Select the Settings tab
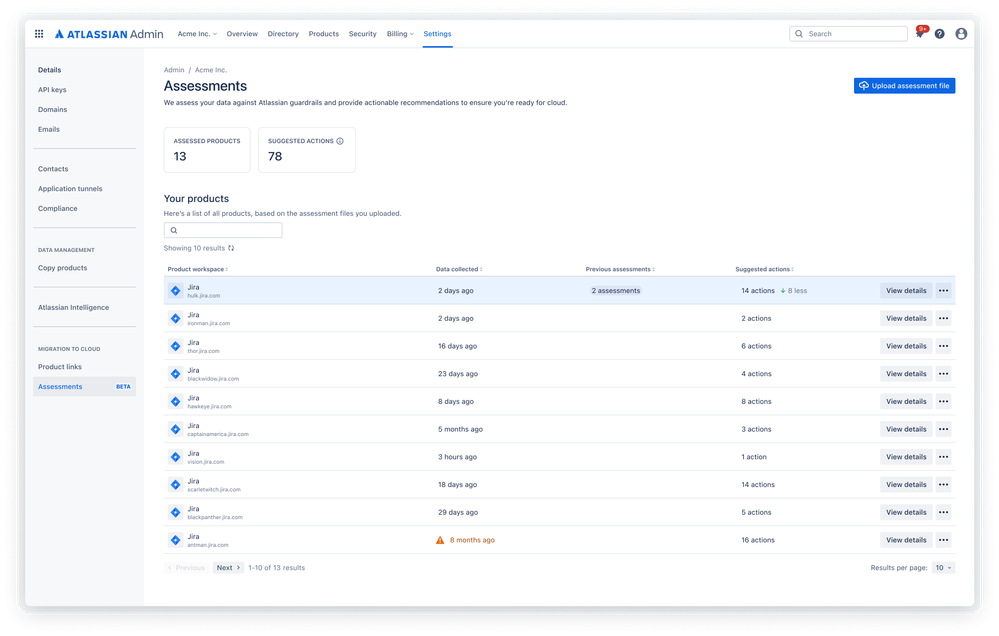999x636 pixels. (437, 34)
